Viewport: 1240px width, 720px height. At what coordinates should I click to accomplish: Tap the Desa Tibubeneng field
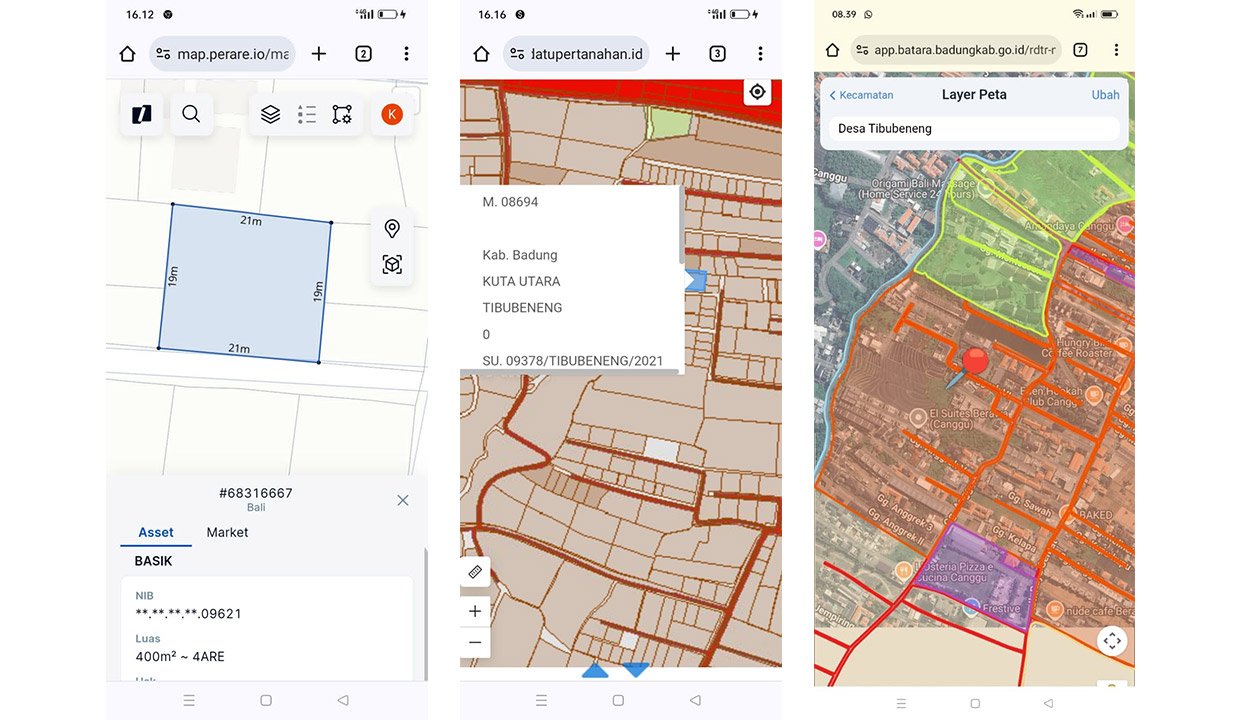[973, 129]
